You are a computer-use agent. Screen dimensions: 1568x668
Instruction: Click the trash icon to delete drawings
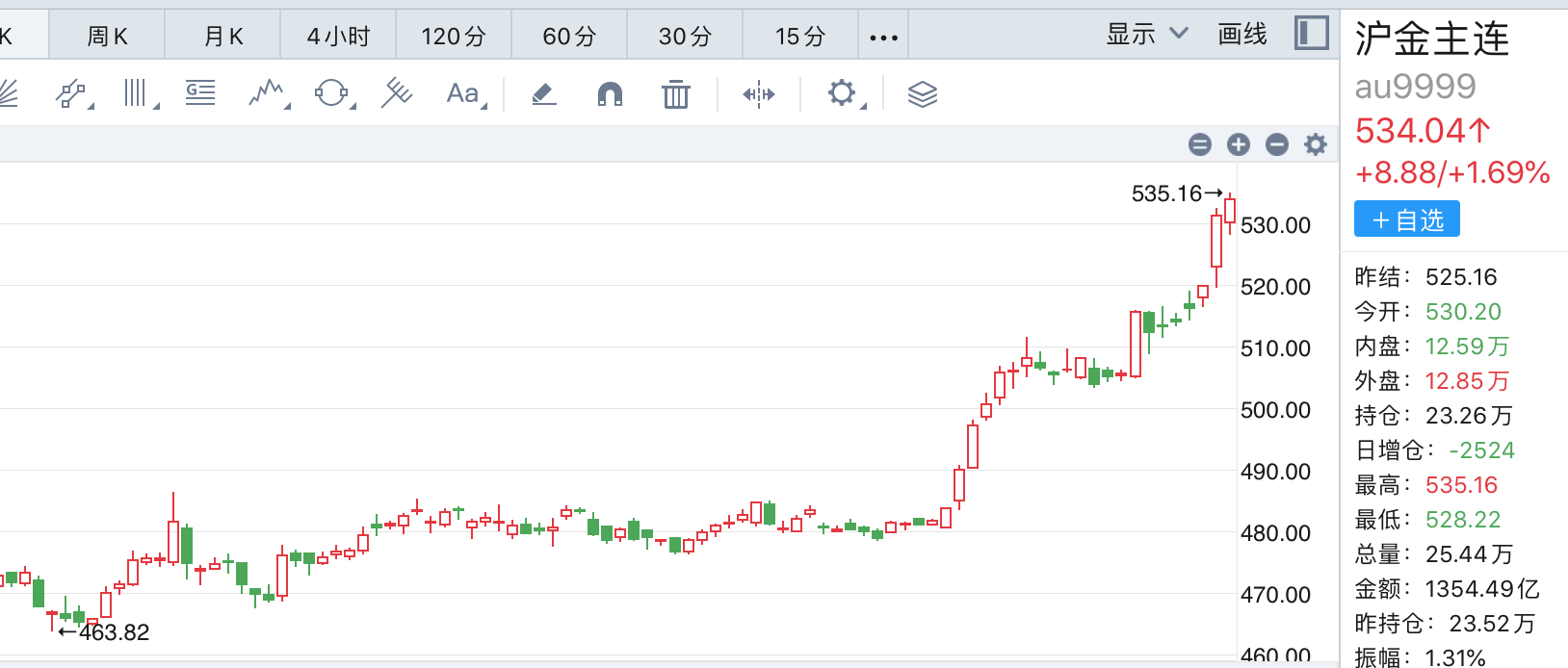pyautogui.click(x=676, y=94)
